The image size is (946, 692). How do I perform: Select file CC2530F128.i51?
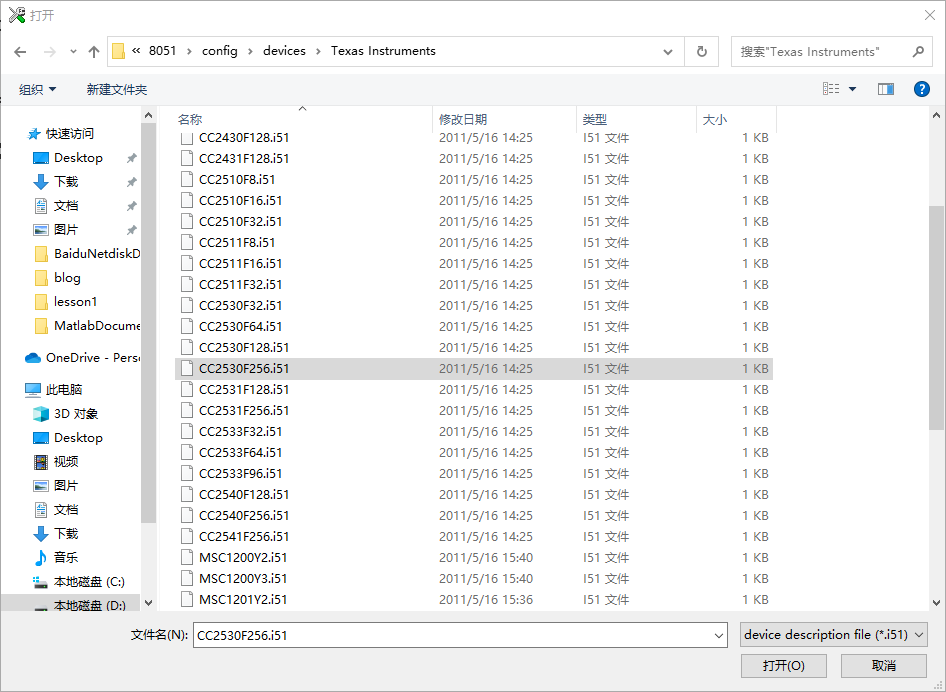pyautogui.click(x=474, y=348)
